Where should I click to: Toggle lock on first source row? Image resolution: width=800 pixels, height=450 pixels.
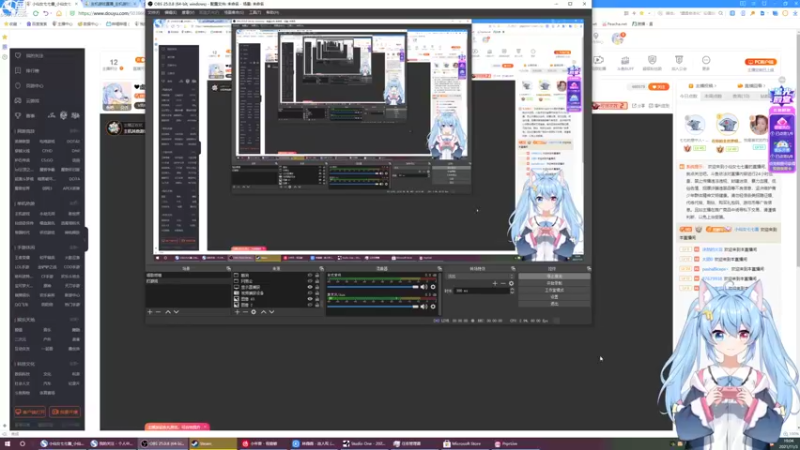(x=317, y=275)
